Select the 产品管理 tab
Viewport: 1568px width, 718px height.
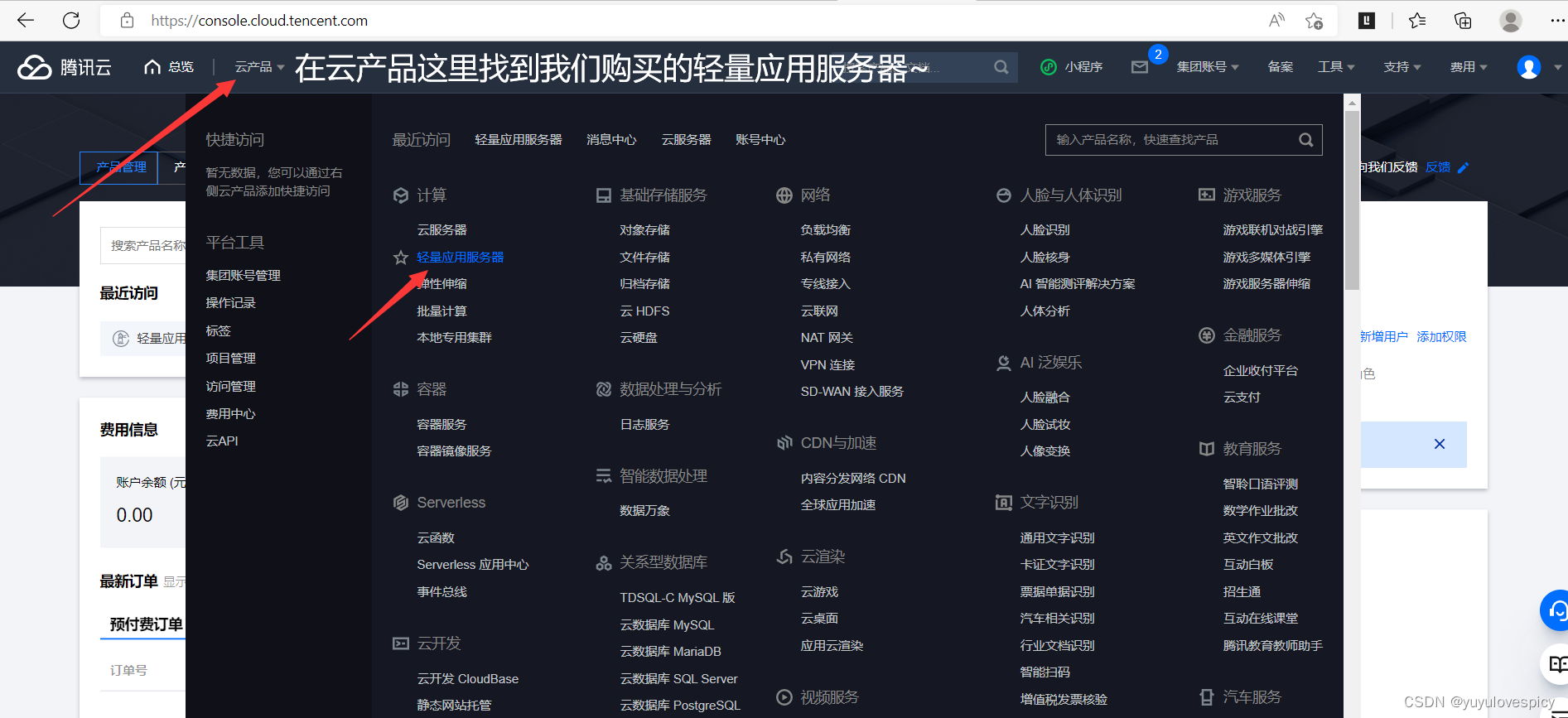(119, 167)
